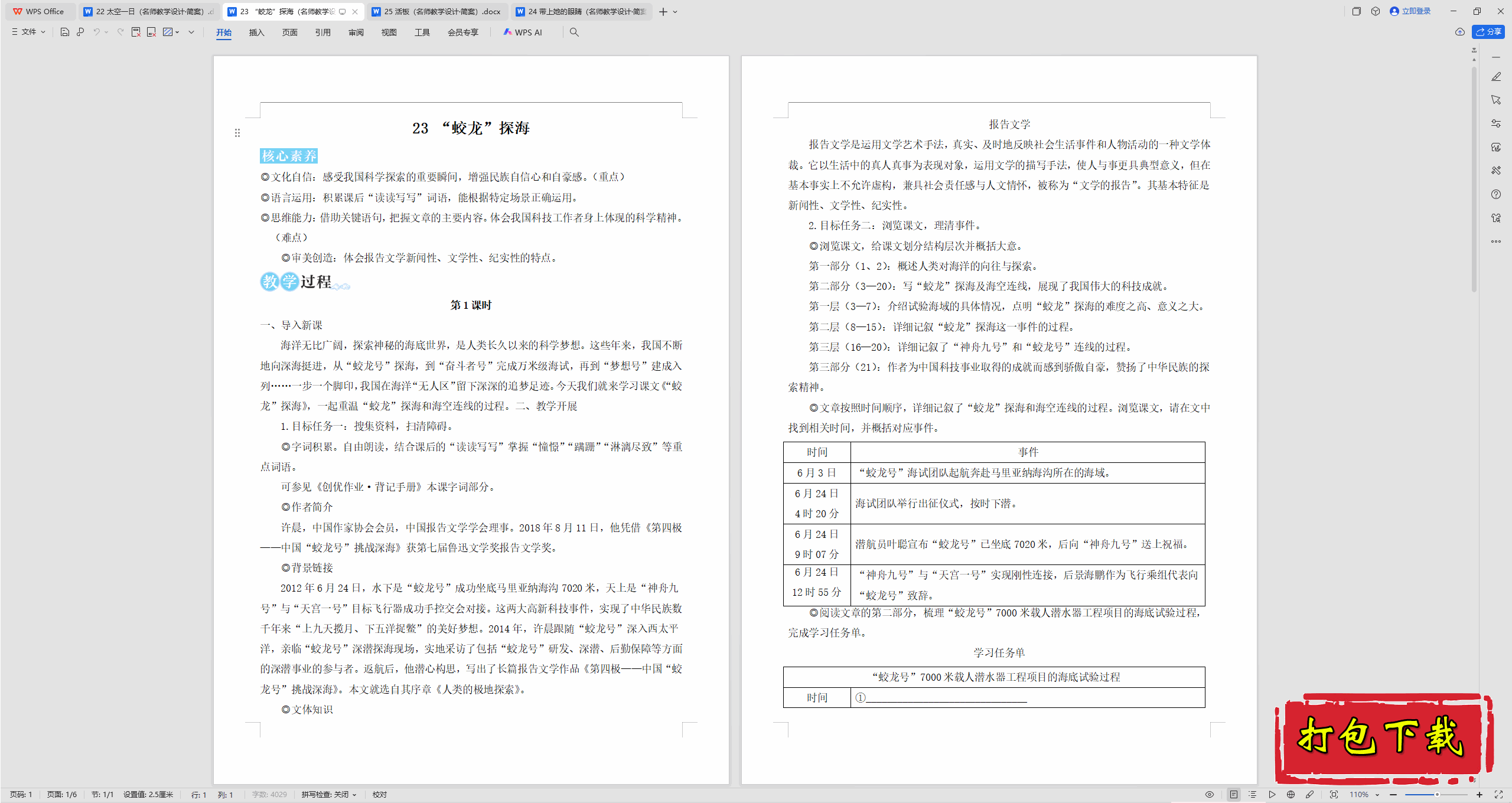Screen dimensions: 1512x803
Task: Click the zoom slider handle
Action: [1437, 795]
